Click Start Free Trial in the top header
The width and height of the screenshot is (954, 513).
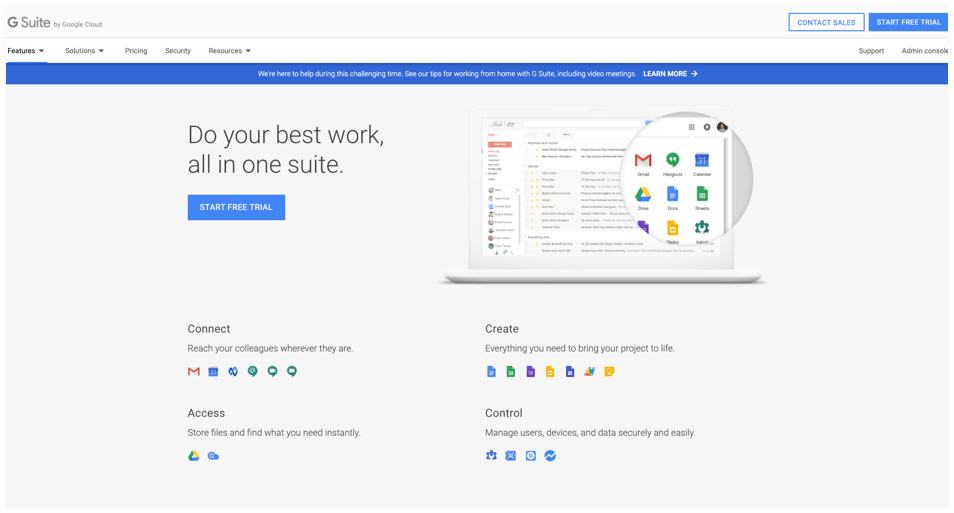point(908,22)
